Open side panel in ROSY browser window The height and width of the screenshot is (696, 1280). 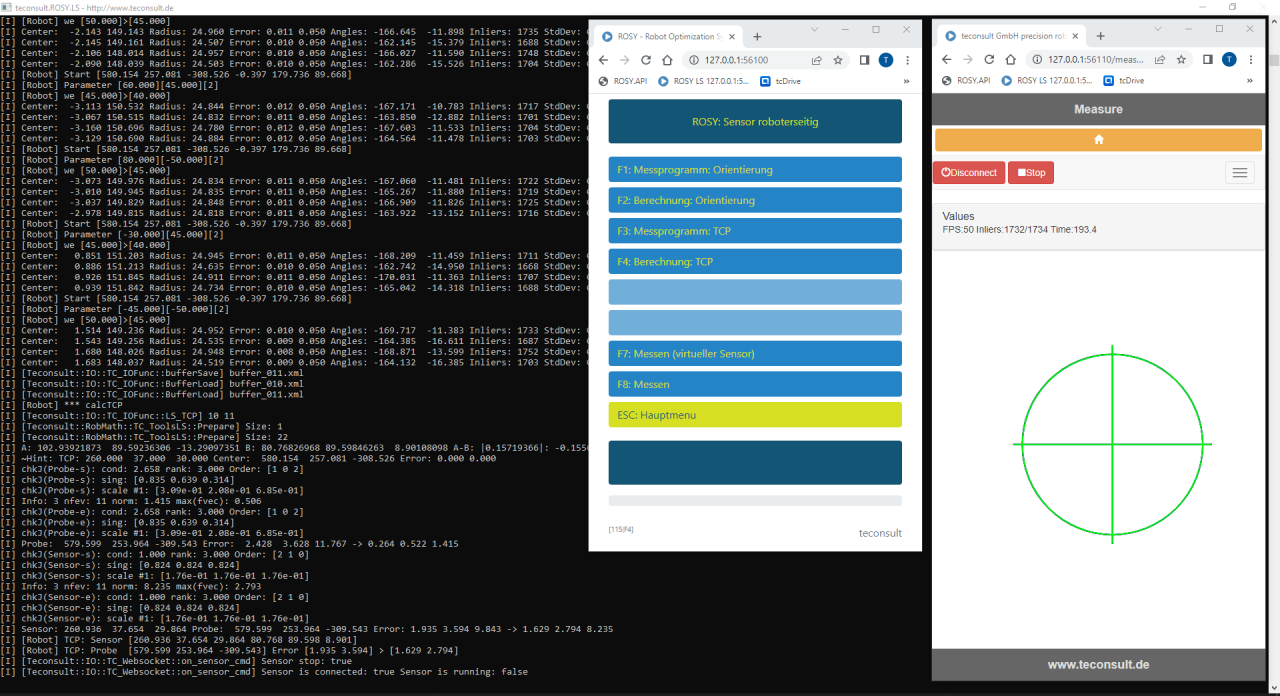point(864,60)
